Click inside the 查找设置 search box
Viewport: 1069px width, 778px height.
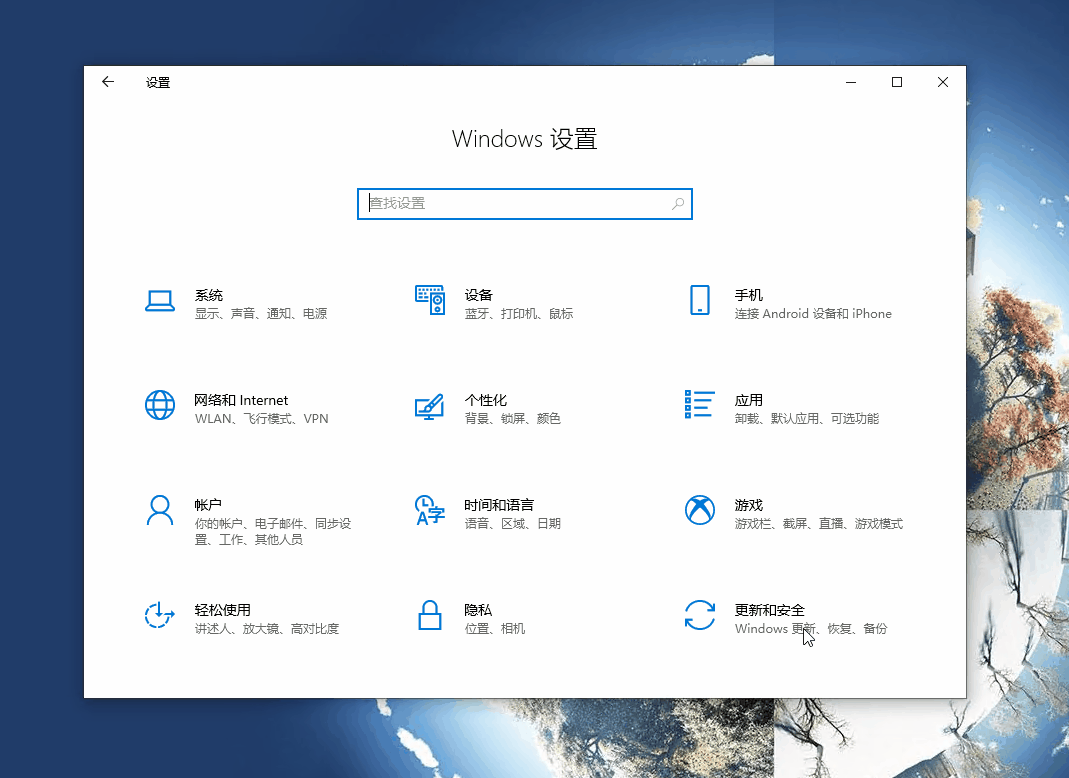pyautogui.click(x=500, y=203)
